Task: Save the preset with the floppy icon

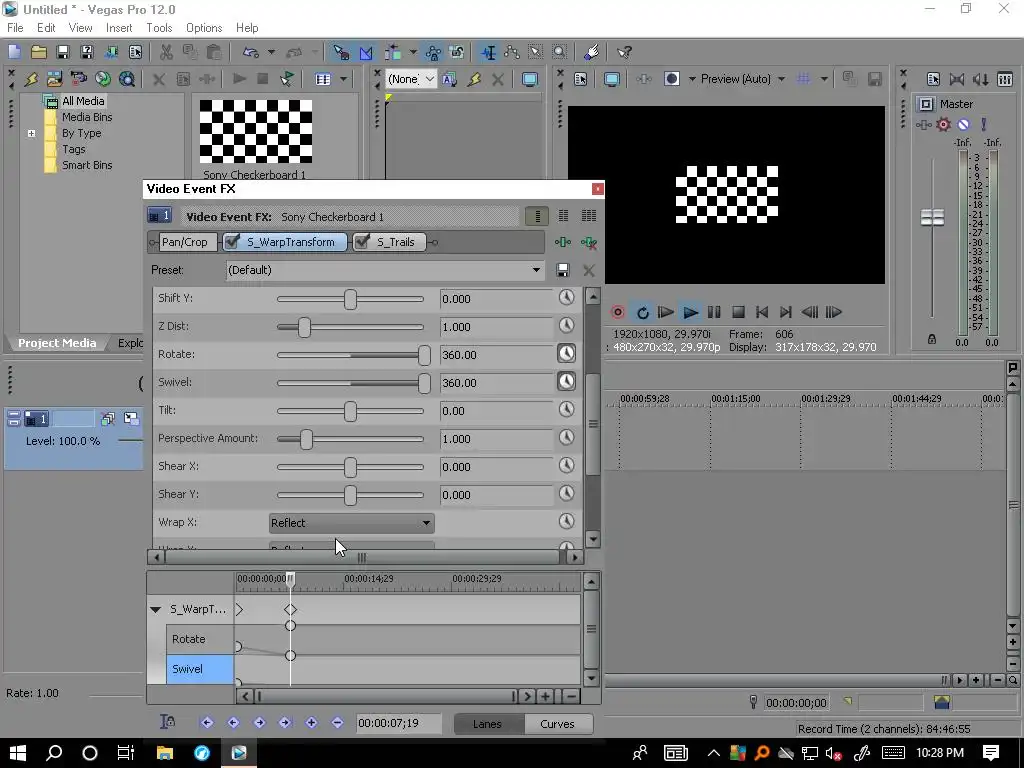Action: pyautogui.click(x=562, y=270)
